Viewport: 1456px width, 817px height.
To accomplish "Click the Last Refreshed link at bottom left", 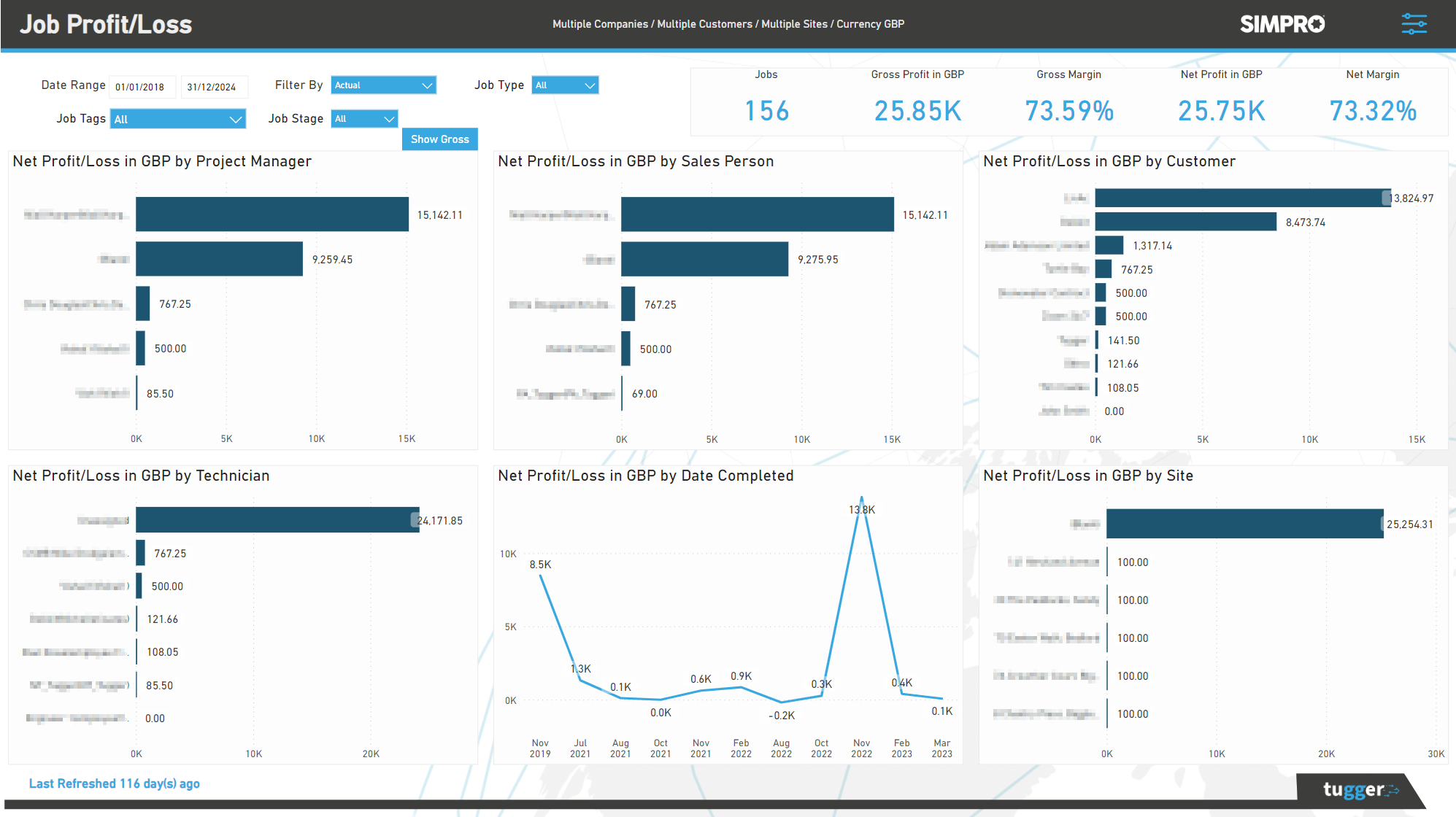I will [115, 783].
